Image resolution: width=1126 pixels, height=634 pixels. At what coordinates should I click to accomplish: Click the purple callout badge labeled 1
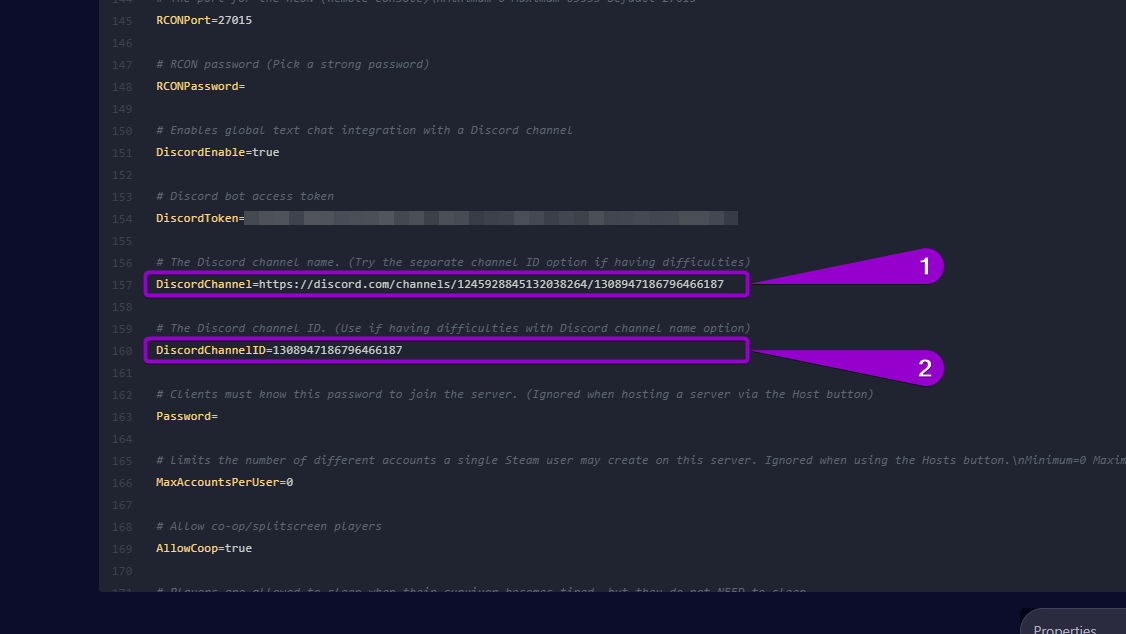pyautogui.click(x=926, y=266)
